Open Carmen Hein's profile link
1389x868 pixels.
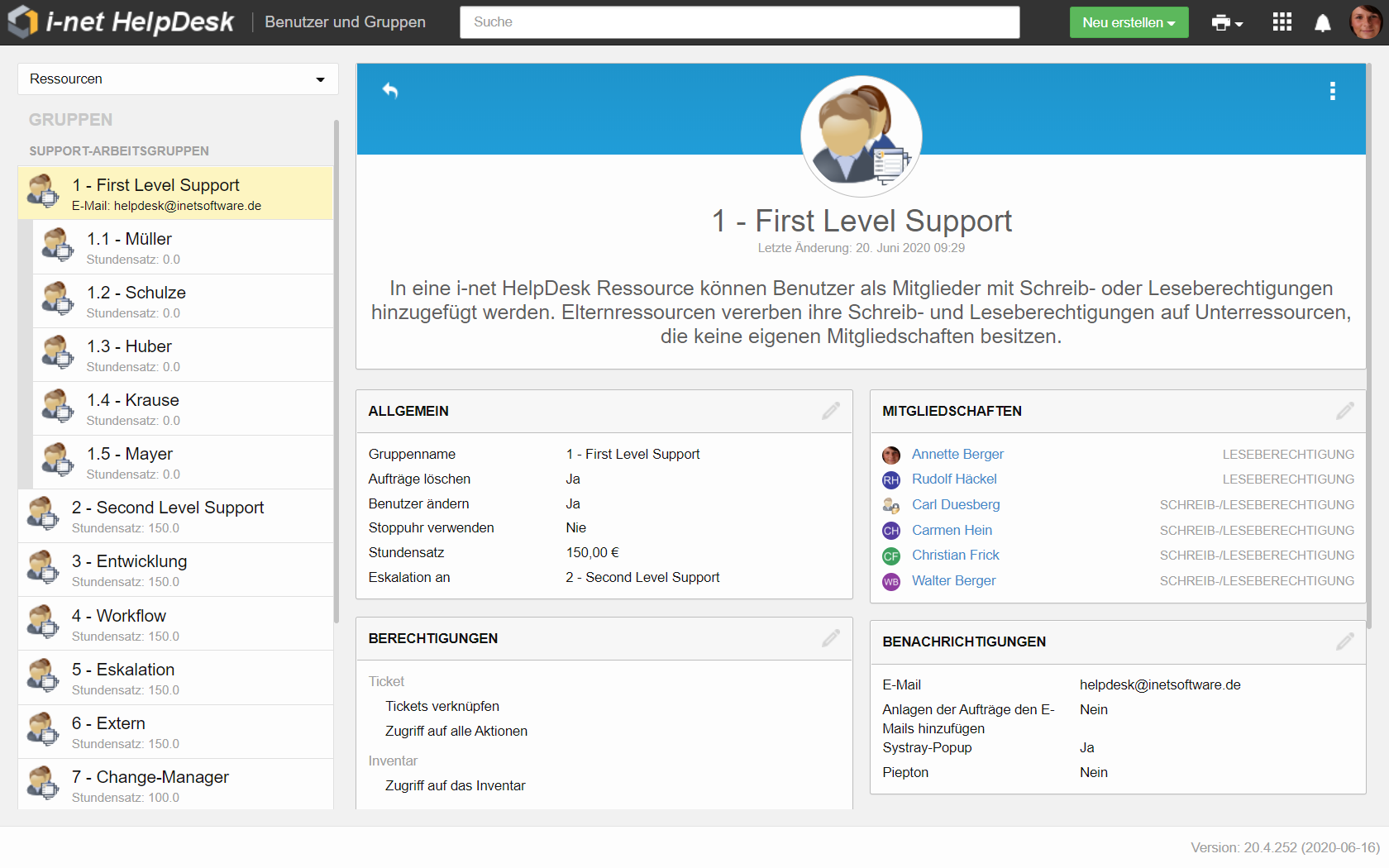pos(952,530)
